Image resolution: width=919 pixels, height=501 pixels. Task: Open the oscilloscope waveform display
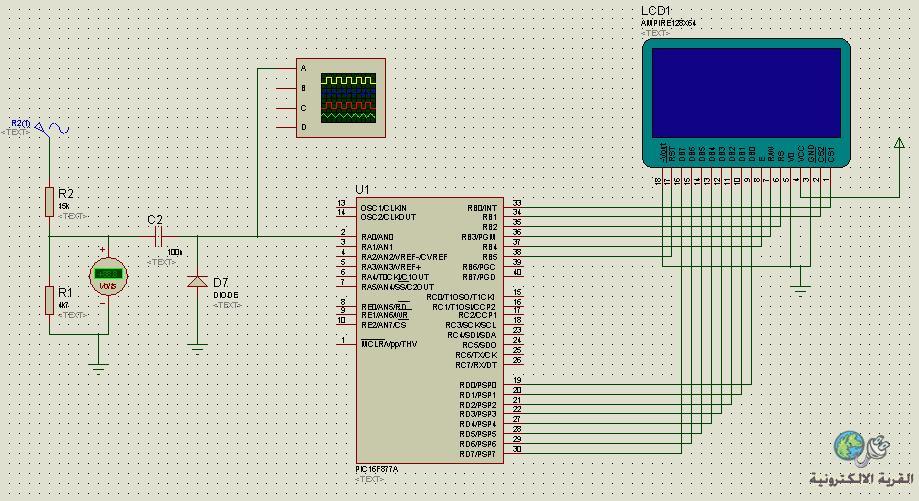tap(348, 98)
